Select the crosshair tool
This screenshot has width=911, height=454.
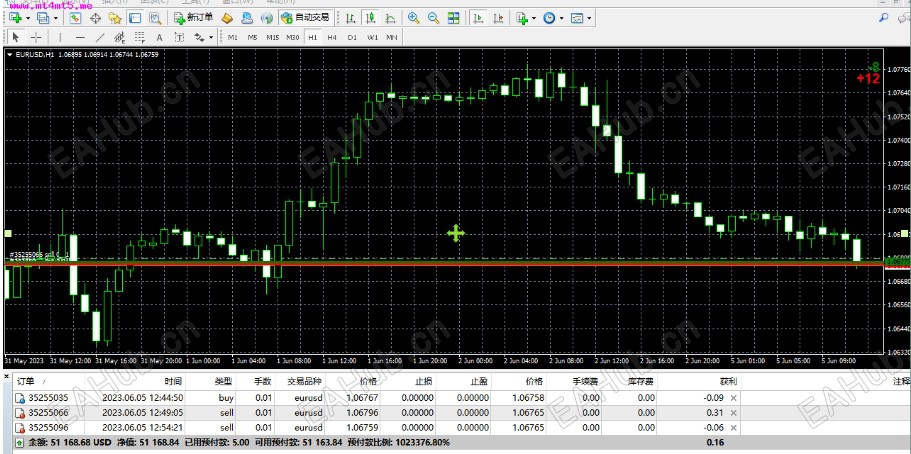(x=36, y=38)
